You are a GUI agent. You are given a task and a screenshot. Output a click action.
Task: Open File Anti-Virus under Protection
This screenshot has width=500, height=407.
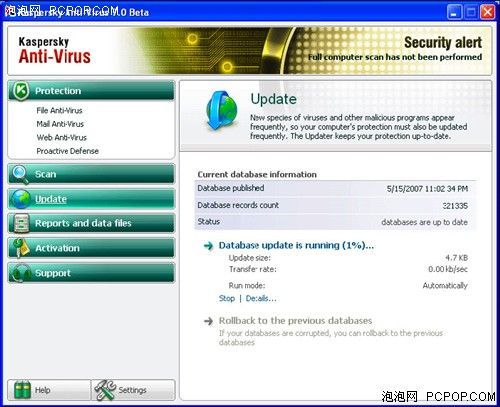tap(59, 110)
